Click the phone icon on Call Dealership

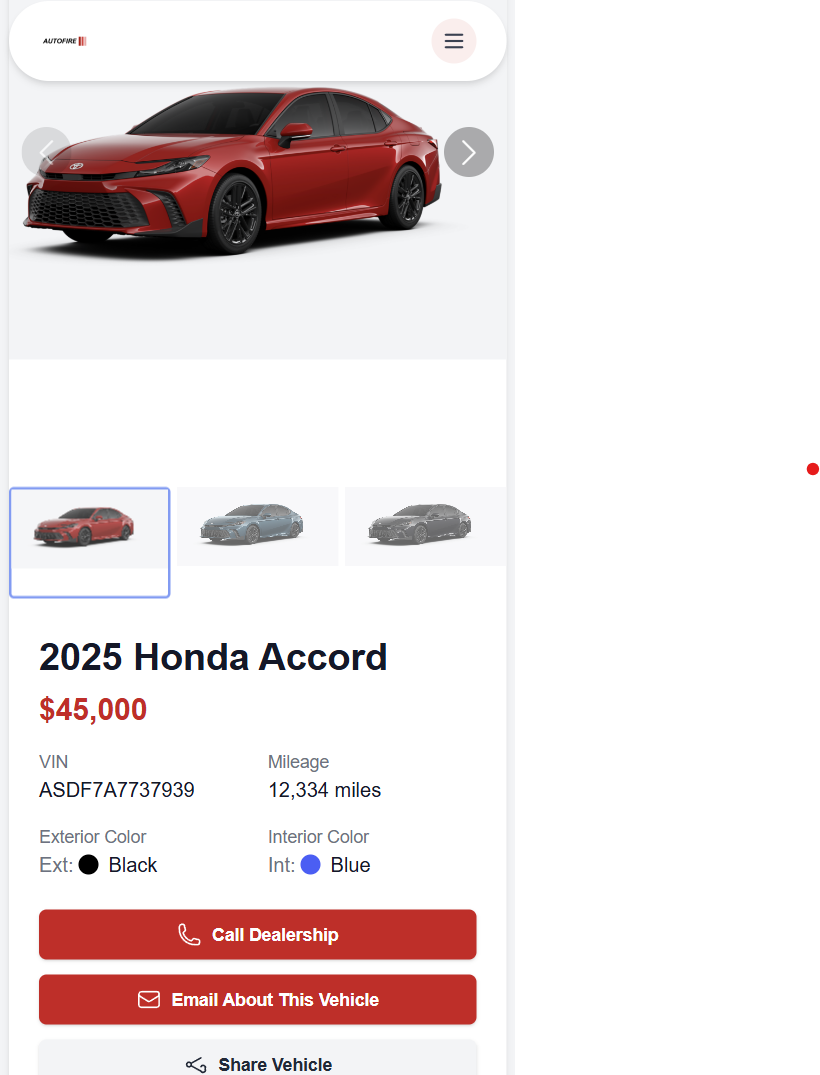coord(189,934)
